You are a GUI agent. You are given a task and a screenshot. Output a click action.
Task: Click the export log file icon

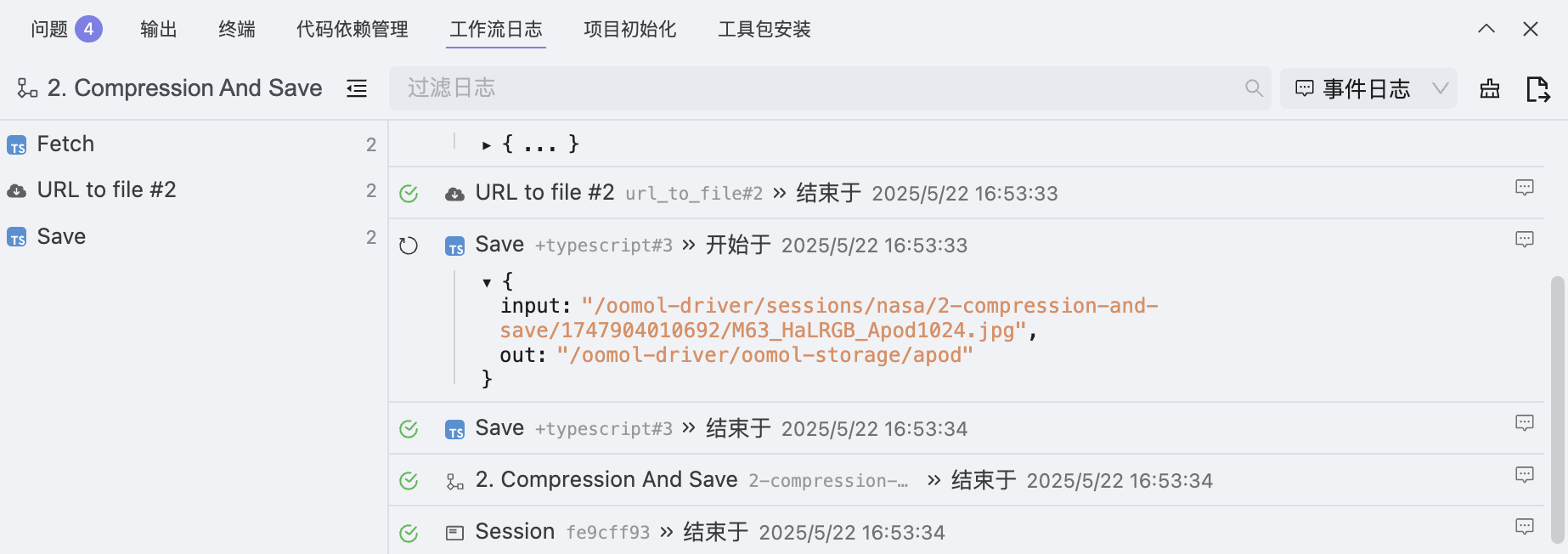point(1537,88)
